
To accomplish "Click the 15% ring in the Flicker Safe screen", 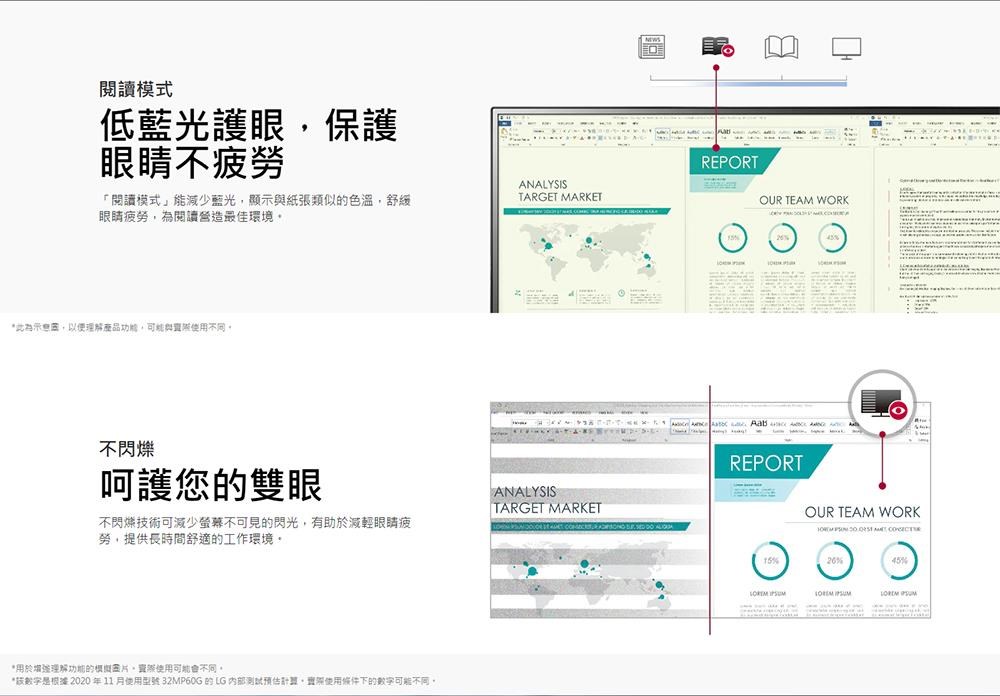I will tap(768, 561).
